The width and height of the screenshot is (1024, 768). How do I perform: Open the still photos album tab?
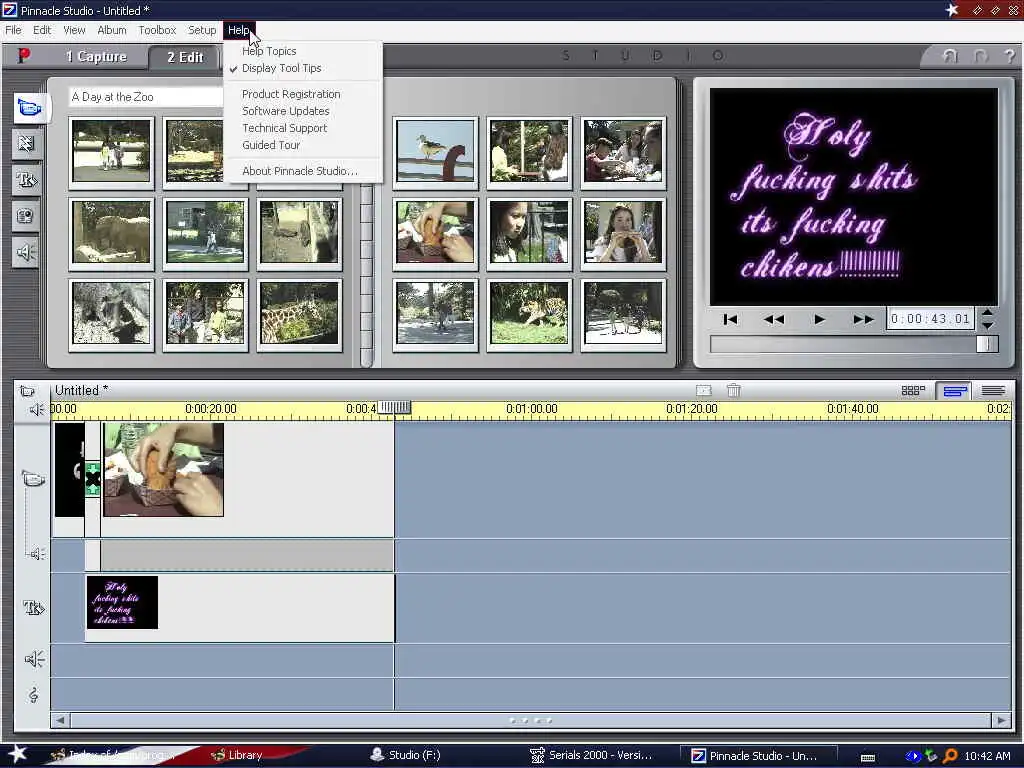27,216
